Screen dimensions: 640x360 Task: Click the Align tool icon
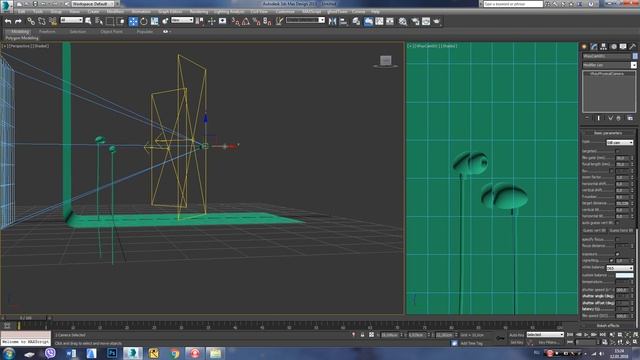tap(344, 21)
